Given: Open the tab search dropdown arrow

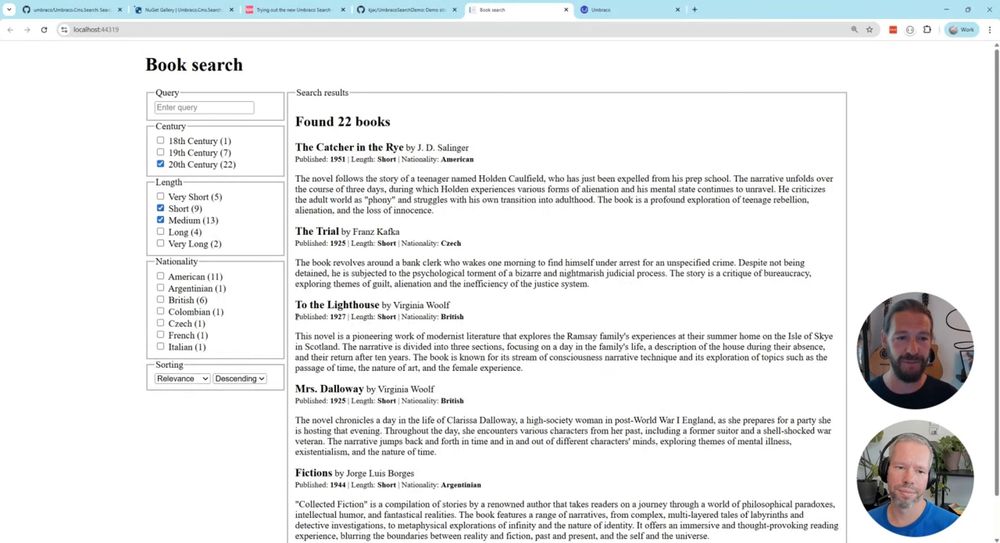Looking at the screenshot, I should pyautogui.click(x=9, y=10).
